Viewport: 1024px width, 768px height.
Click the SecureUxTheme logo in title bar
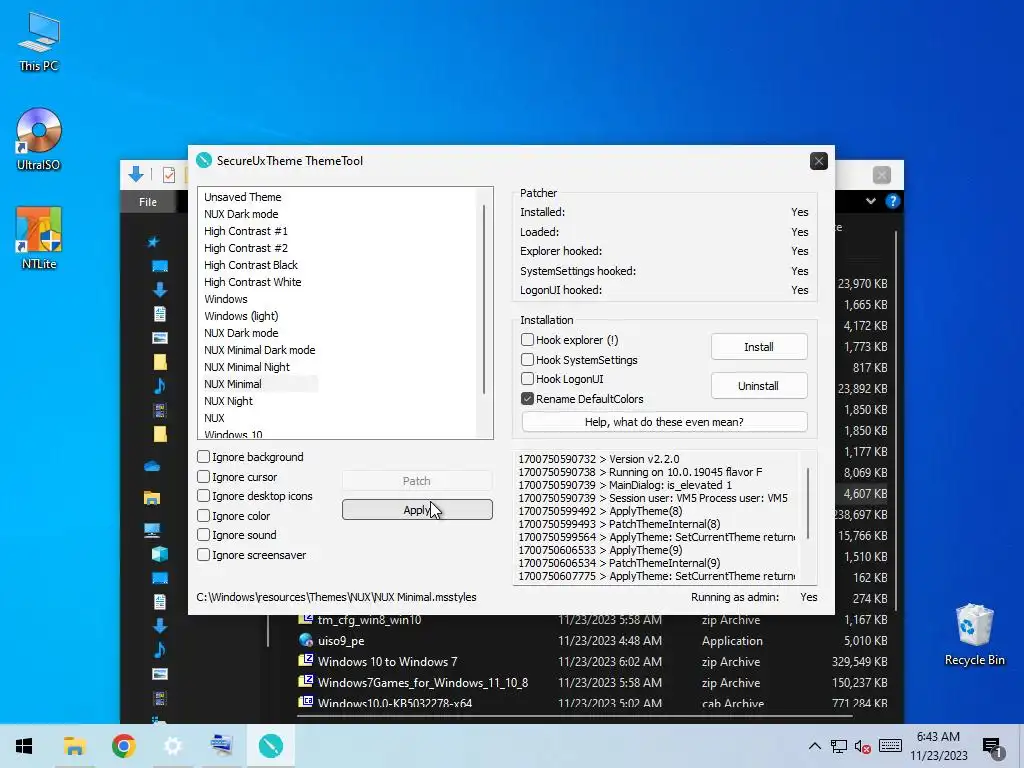point(204,160)
